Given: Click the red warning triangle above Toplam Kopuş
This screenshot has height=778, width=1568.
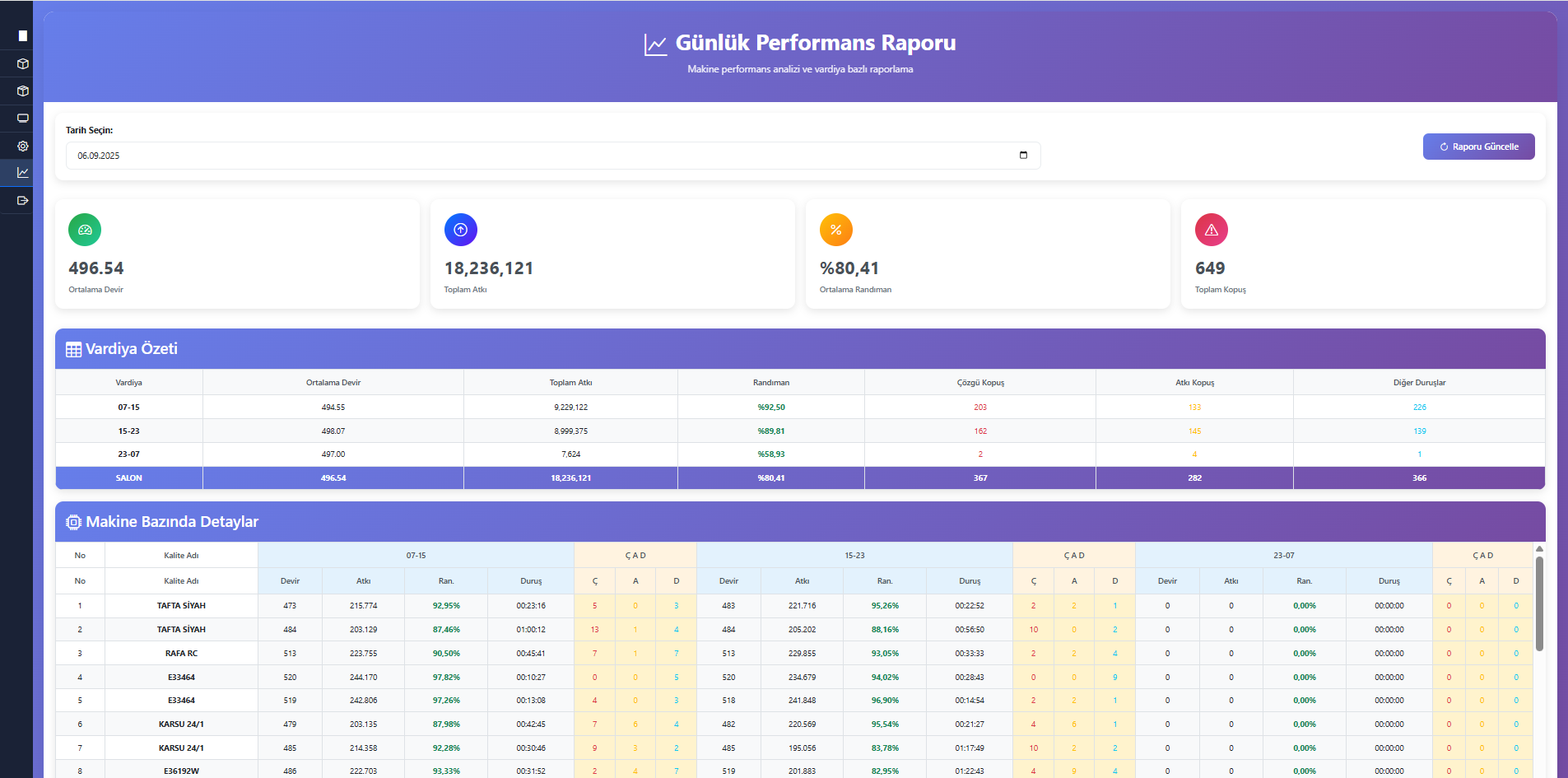Looking at the screenshot, I should pyautogui.click(x=1211, y=230).
